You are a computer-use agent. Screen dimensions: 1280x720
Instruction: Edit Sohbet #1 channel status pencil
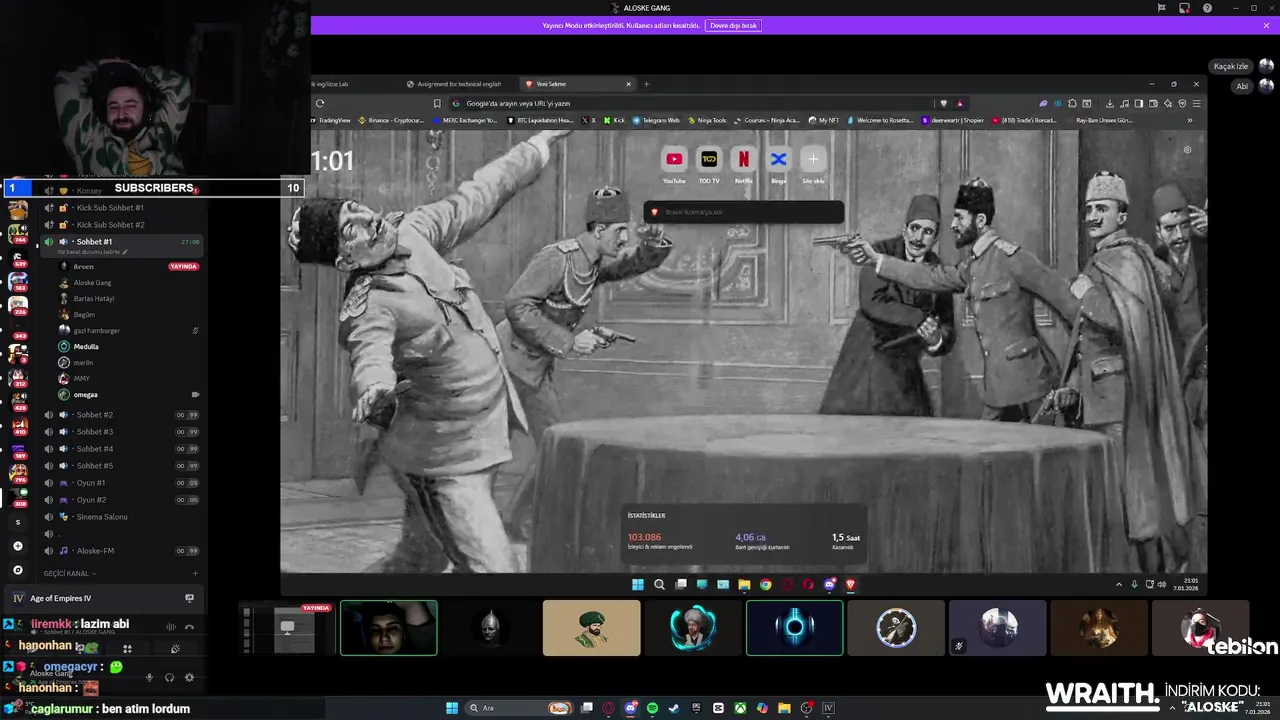pos(125,252)
